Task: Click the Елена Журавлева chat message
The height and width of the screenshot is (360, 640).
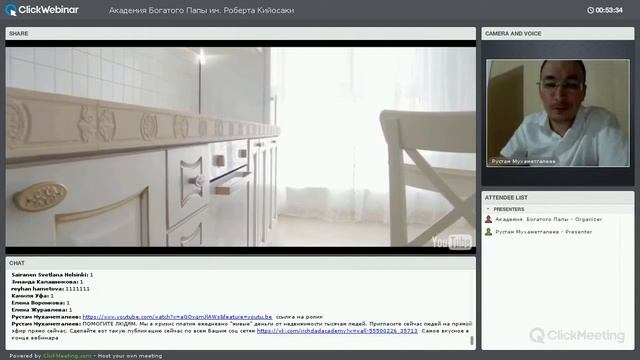Action: tap(42, 310)
